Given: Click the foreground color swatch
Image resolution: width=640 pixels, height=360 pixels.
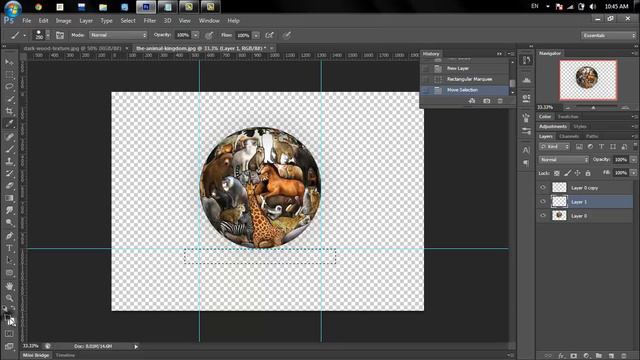Looking at the screenshot, I should (x=7, y=317).
